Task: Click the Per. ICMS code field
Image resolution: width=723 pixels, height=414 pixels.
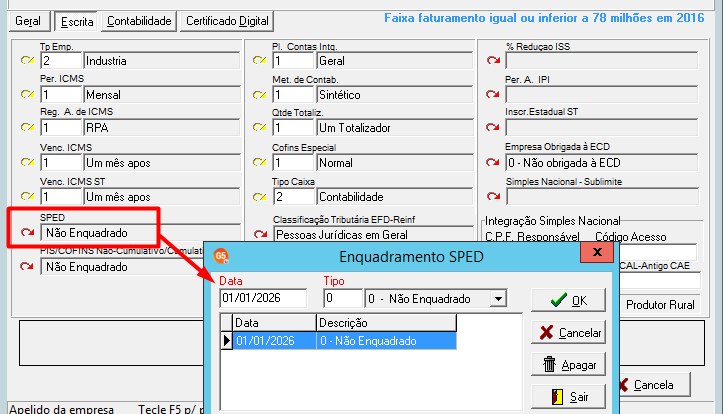Action: point(61,95)
